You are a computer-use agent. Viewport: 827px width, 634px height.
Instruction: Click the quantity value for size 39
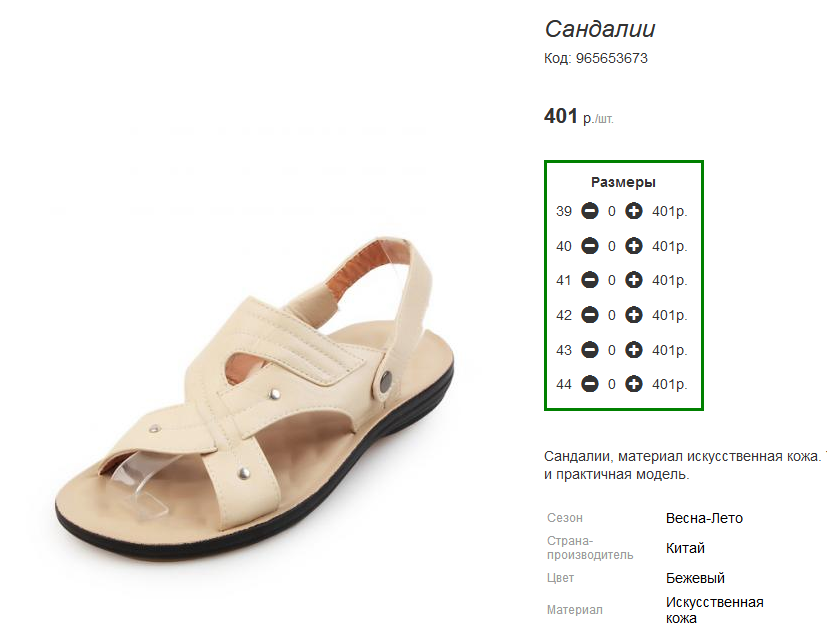tap(611, 212)
